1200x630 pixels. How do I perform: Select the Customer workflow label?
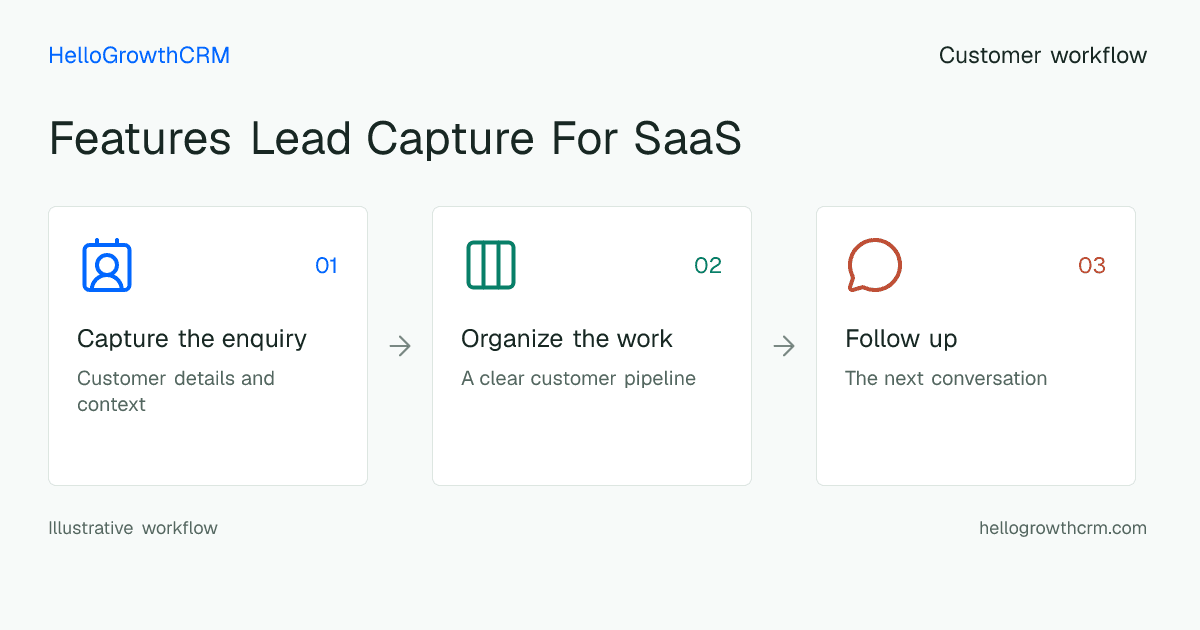coord(1043,56)
